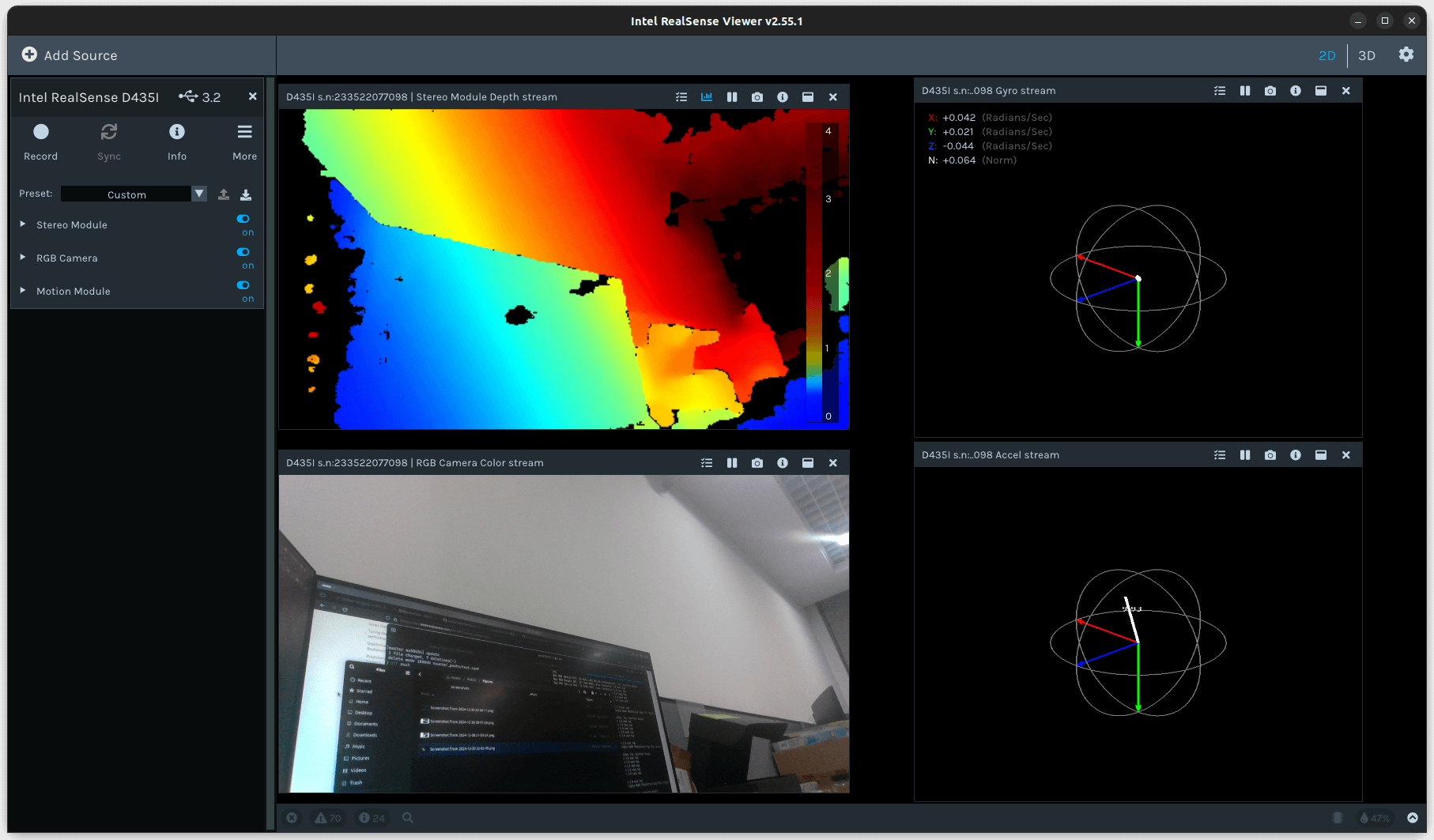Close the Accel stream panel
1434x840 pixels.
pos(1346,455)
